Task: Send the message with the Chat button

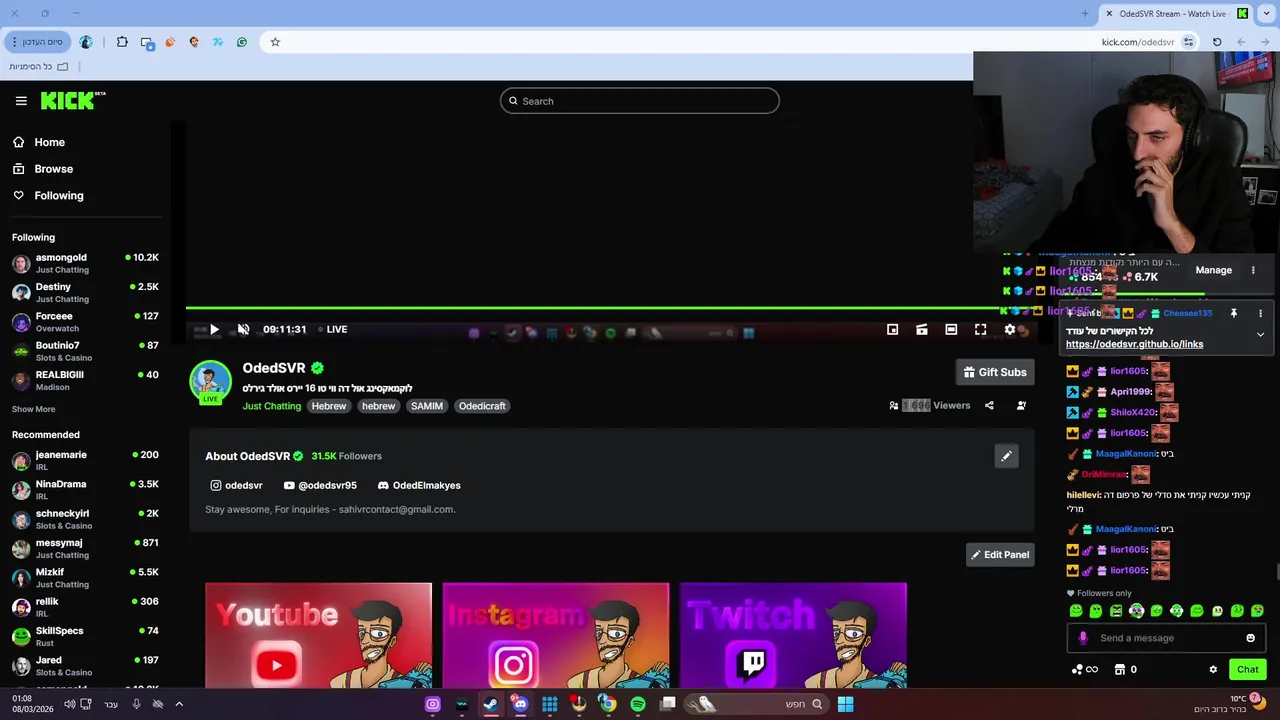Action: [1248, 670]
